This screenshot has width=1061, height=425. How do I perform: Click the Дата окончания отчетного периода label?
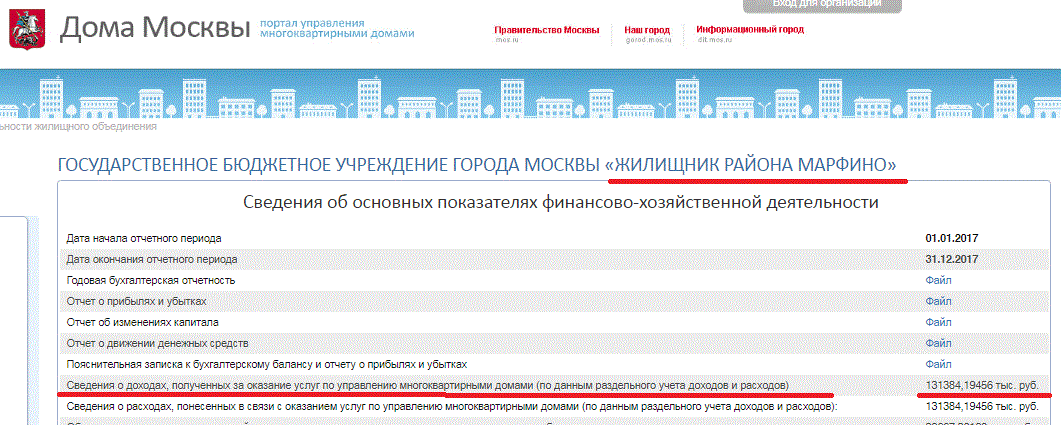click(152, 259)
